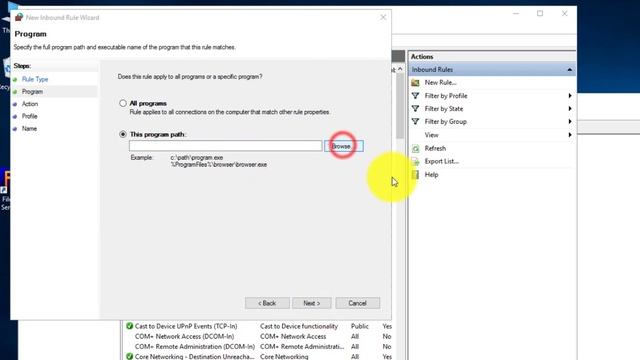
Task: Click the rules list vertical scrollbar thumb
Action: point(400,107)
